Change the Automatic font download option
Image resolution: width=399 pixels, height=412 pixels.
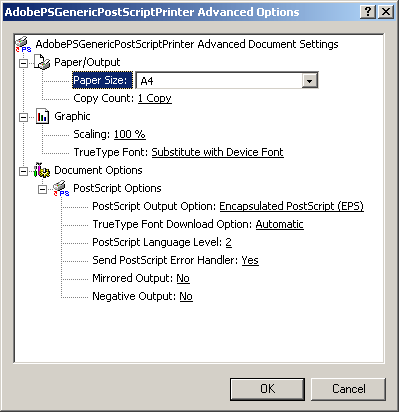point(280,224)
